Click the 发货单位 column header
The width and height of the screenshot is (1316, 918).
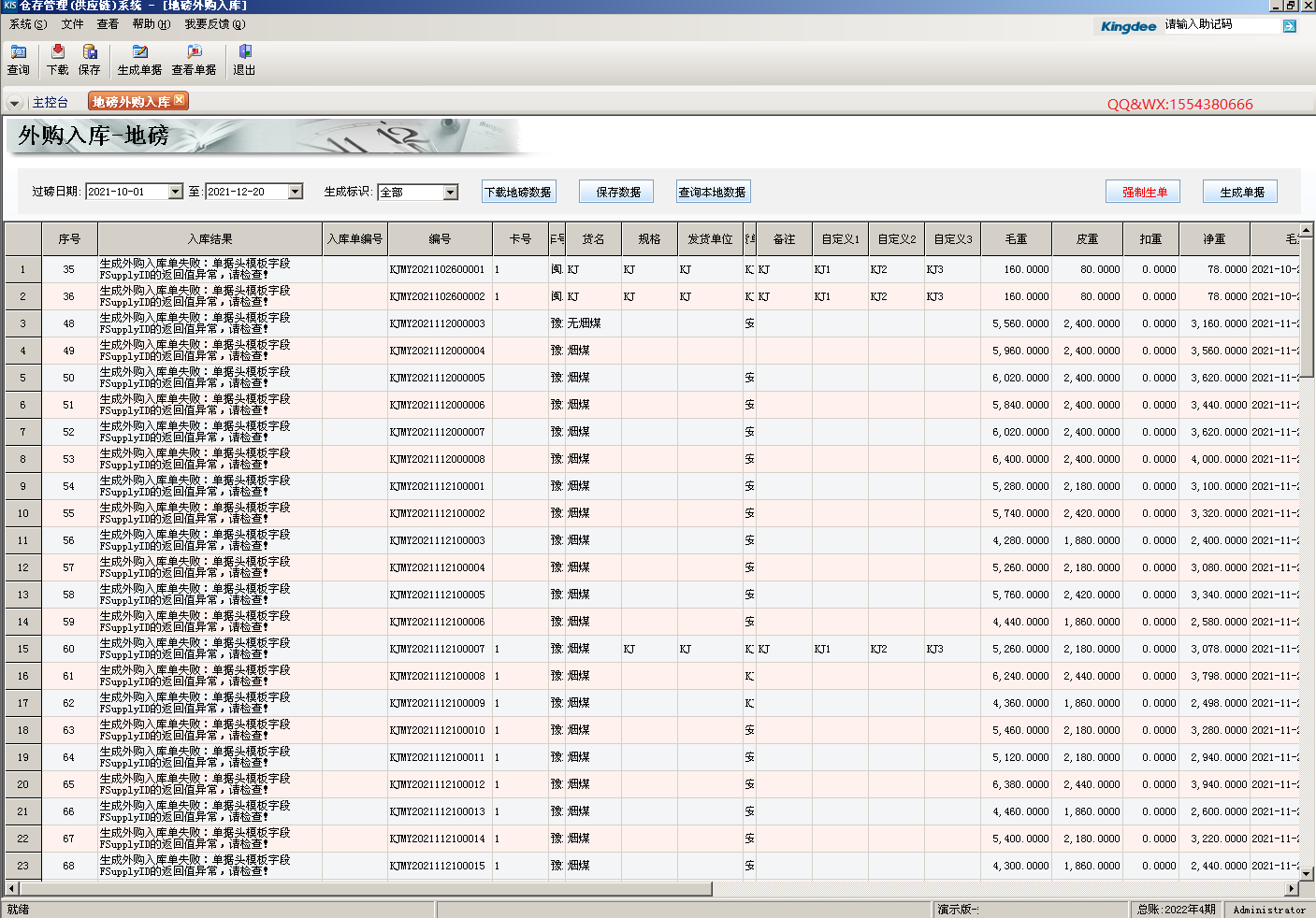point(710,239)
